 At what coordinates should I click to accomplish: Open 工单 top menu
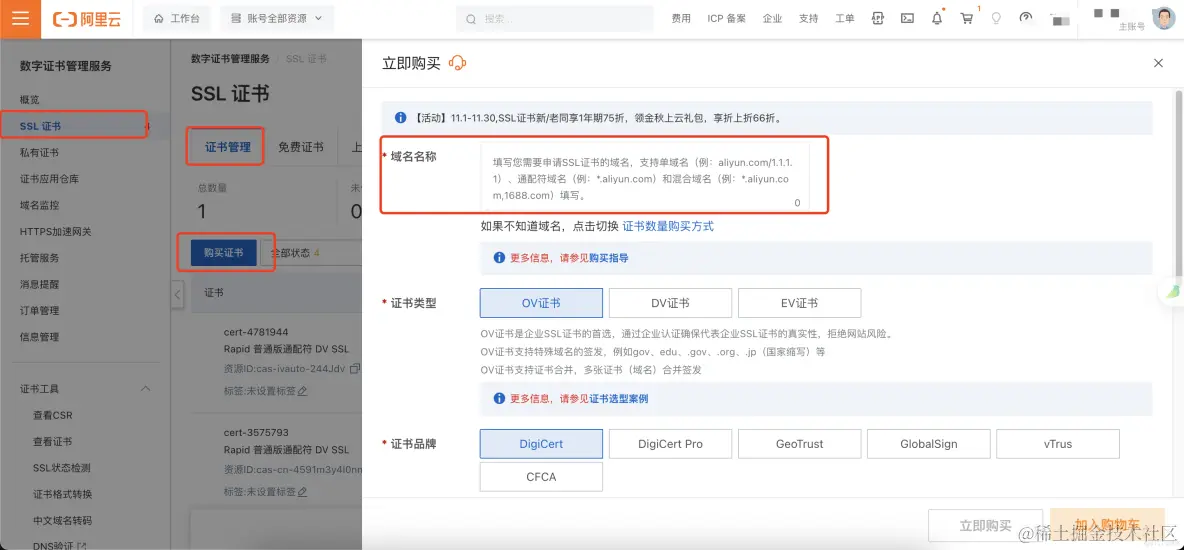click(x=845, y=19)
